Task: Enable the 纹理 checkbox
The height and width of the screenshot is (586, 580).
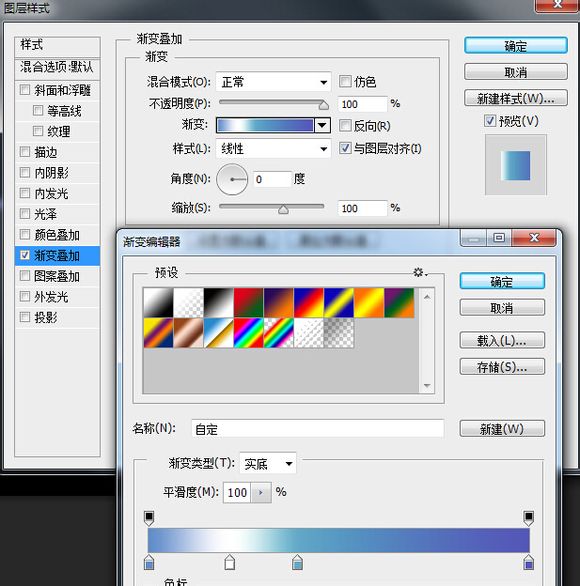Action: pos(38,131)
